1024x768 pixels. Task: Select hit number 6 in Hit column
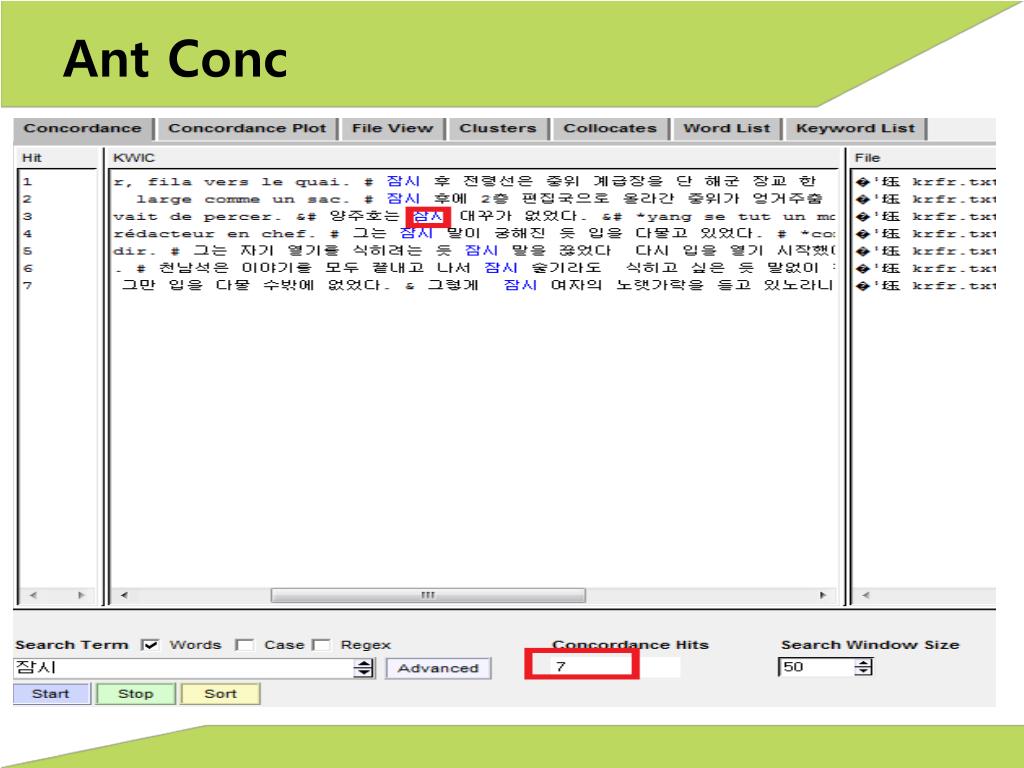[x=27, y=268]
